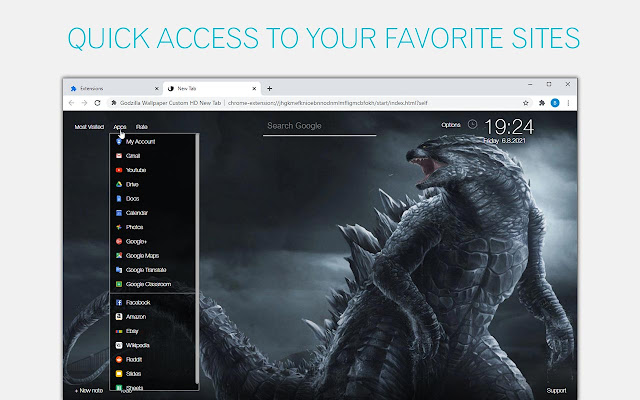Click the address bar URL
Viewport: 640px width, 400px height.
tap(327, 103)
